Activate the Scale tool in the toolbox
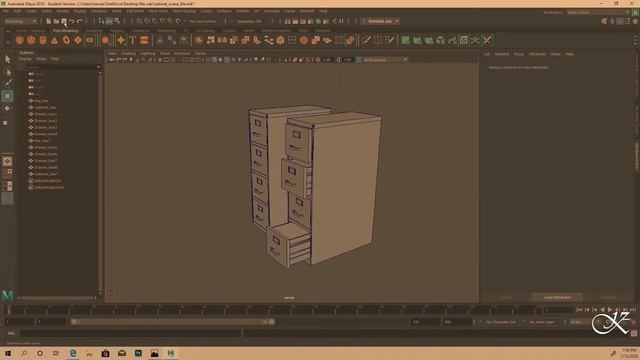The image size is (640, 360). click(6, 122)
